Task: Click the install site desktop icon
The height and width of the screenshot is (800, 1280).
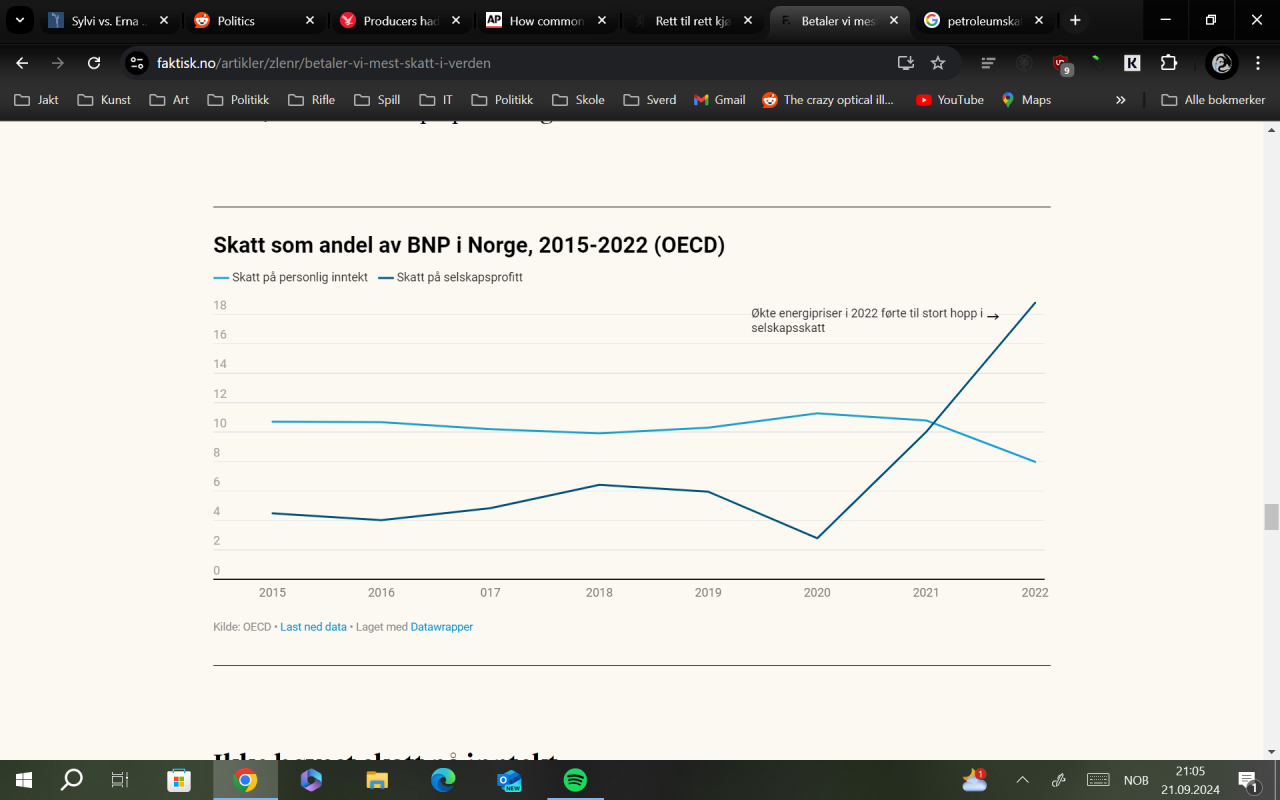Action: click(x=906, y=62)
